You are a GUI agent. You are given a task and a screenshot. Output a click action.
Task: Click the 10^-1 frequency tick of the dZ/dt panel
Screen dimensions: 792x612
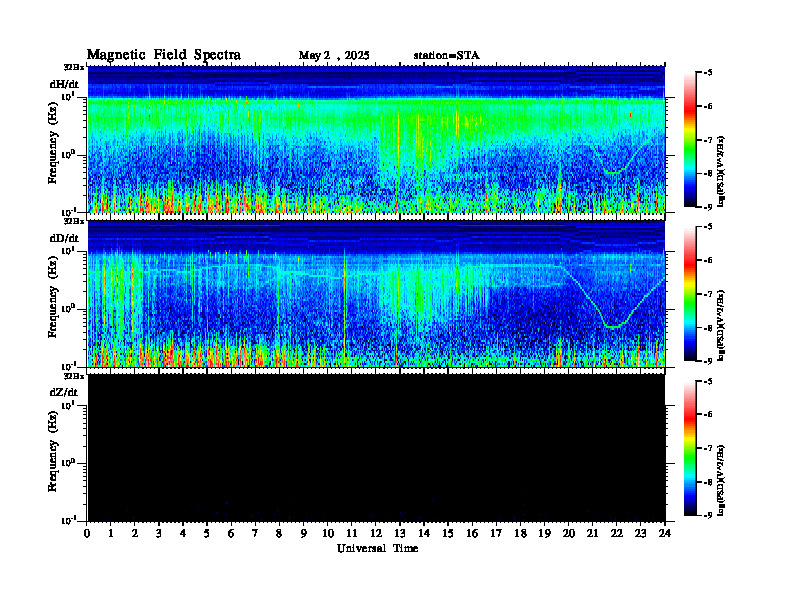coord(68,520)
